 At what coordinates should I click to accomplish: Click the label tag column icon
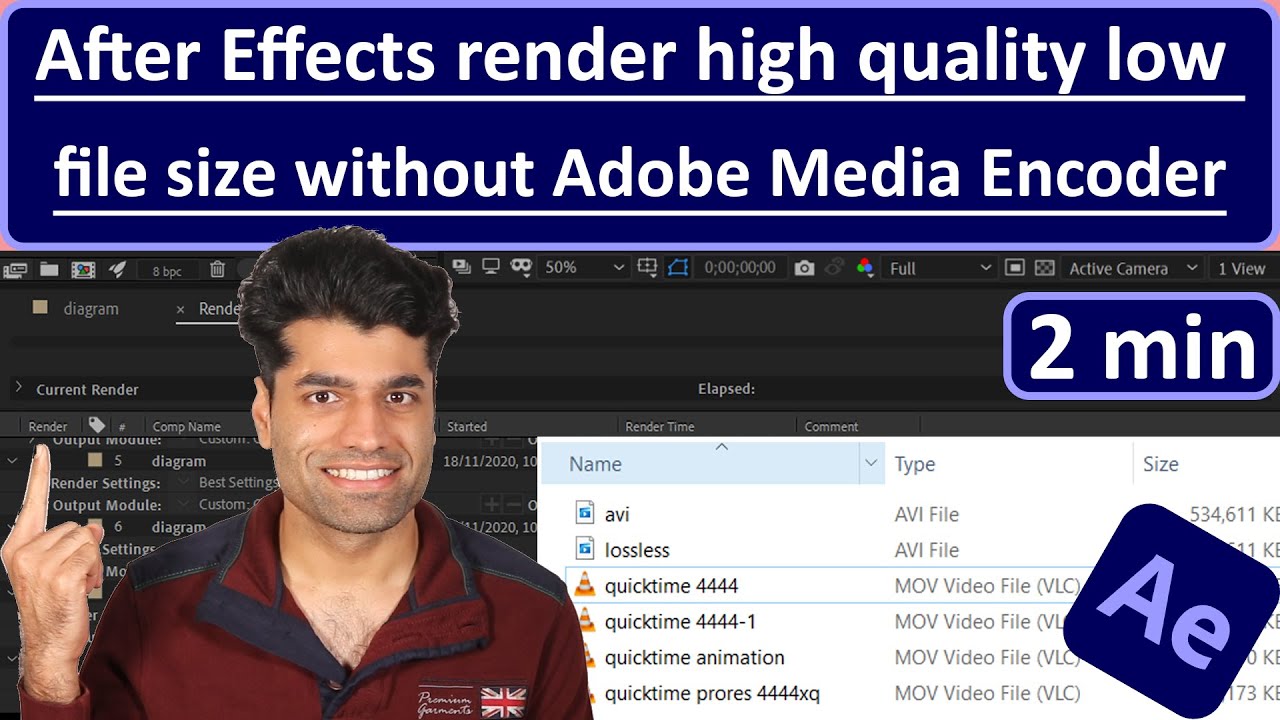tap(97, 425)
